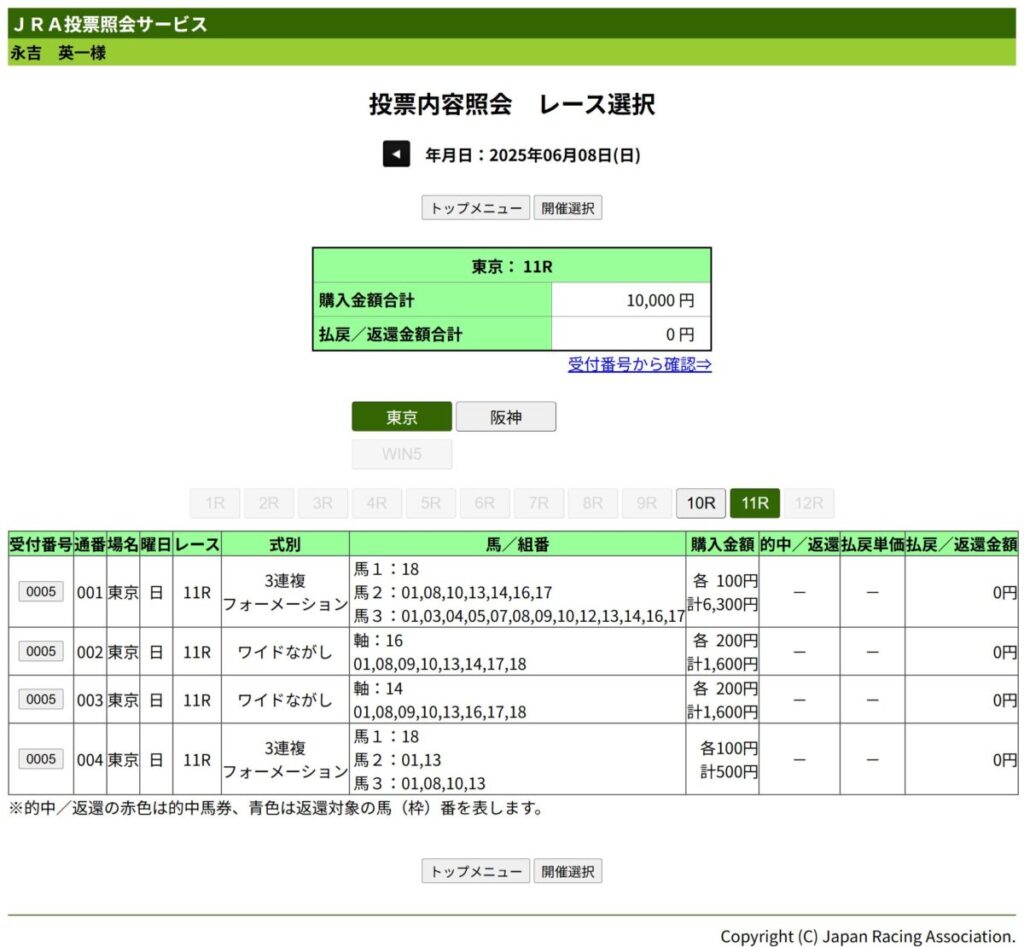Open receipt 0005 for ticket 002
The width and height of the screenshot is (1024, 947).
[x=41, y=651]
